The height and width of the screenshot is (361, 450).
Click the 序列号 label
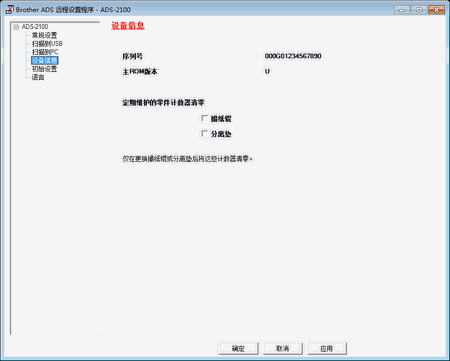132,56
